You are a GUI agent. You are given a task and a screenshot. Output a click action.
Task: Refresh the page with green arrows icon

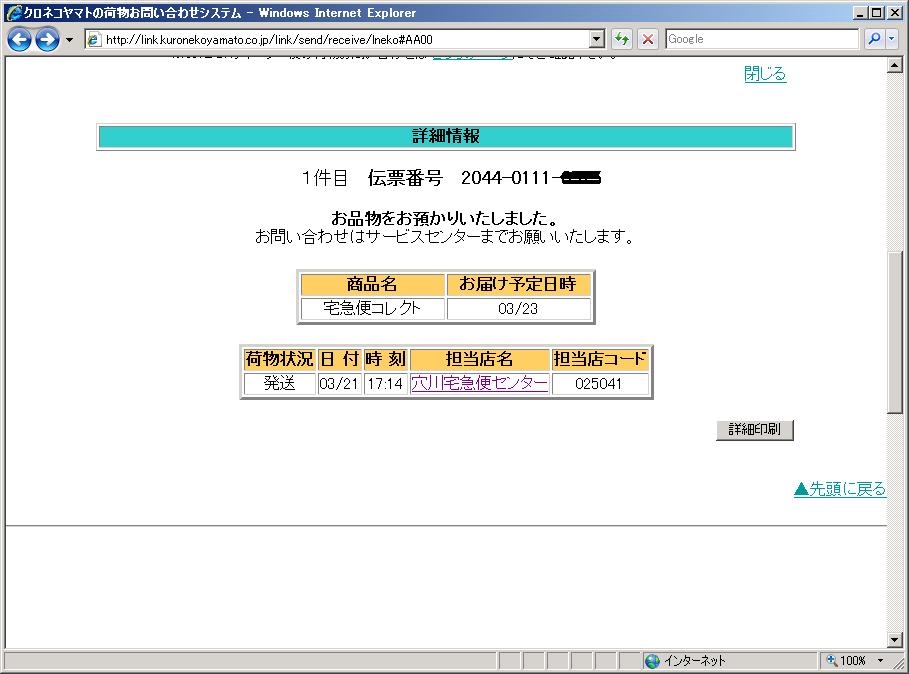(x=621, y=39)
